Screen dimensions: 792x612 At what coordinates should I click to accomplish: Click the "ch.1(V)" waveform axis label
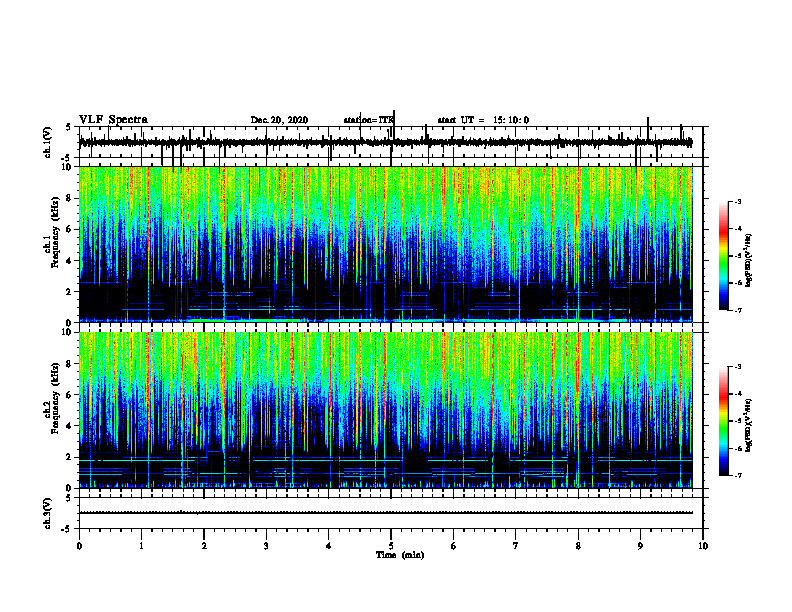[x=48, y=142]
